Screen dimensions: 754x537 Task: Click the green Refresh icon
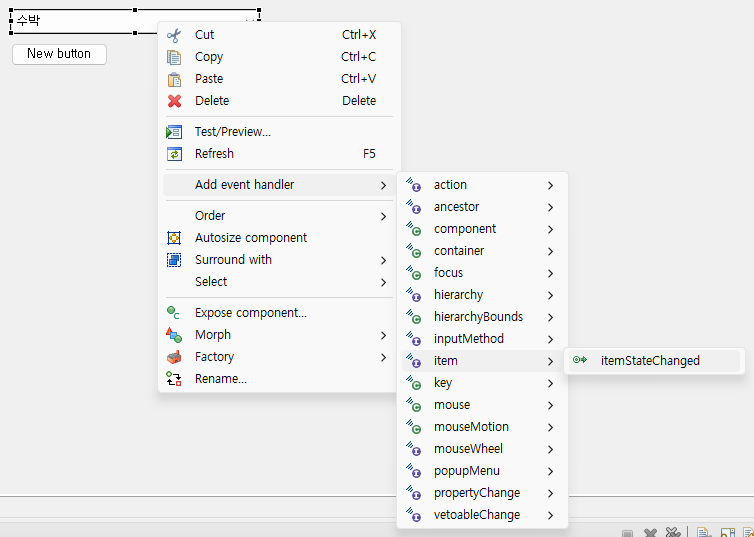(174, 154)
